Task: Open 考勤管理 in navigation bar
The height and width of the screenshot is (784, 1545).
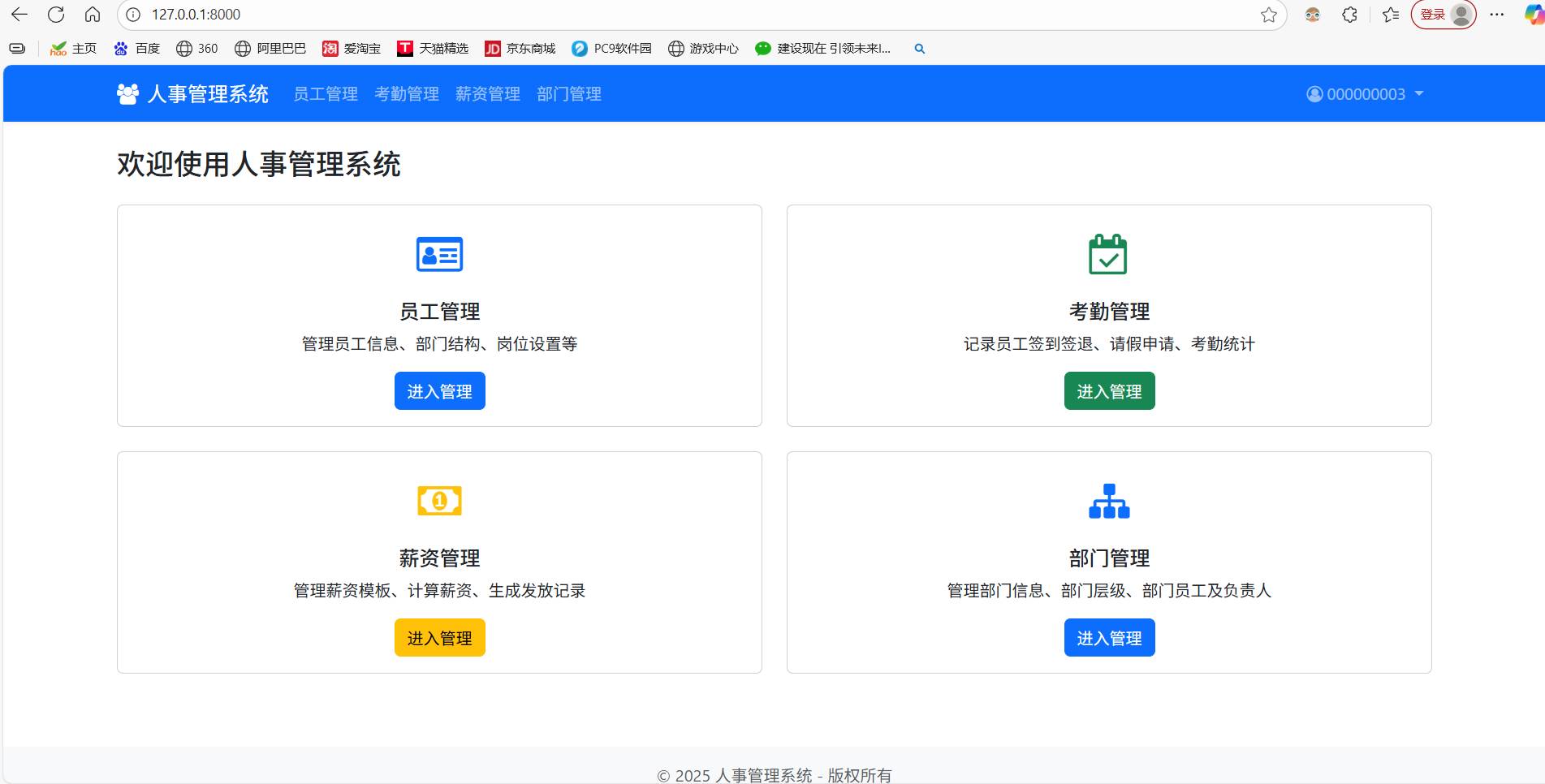Action: [407, 94]
